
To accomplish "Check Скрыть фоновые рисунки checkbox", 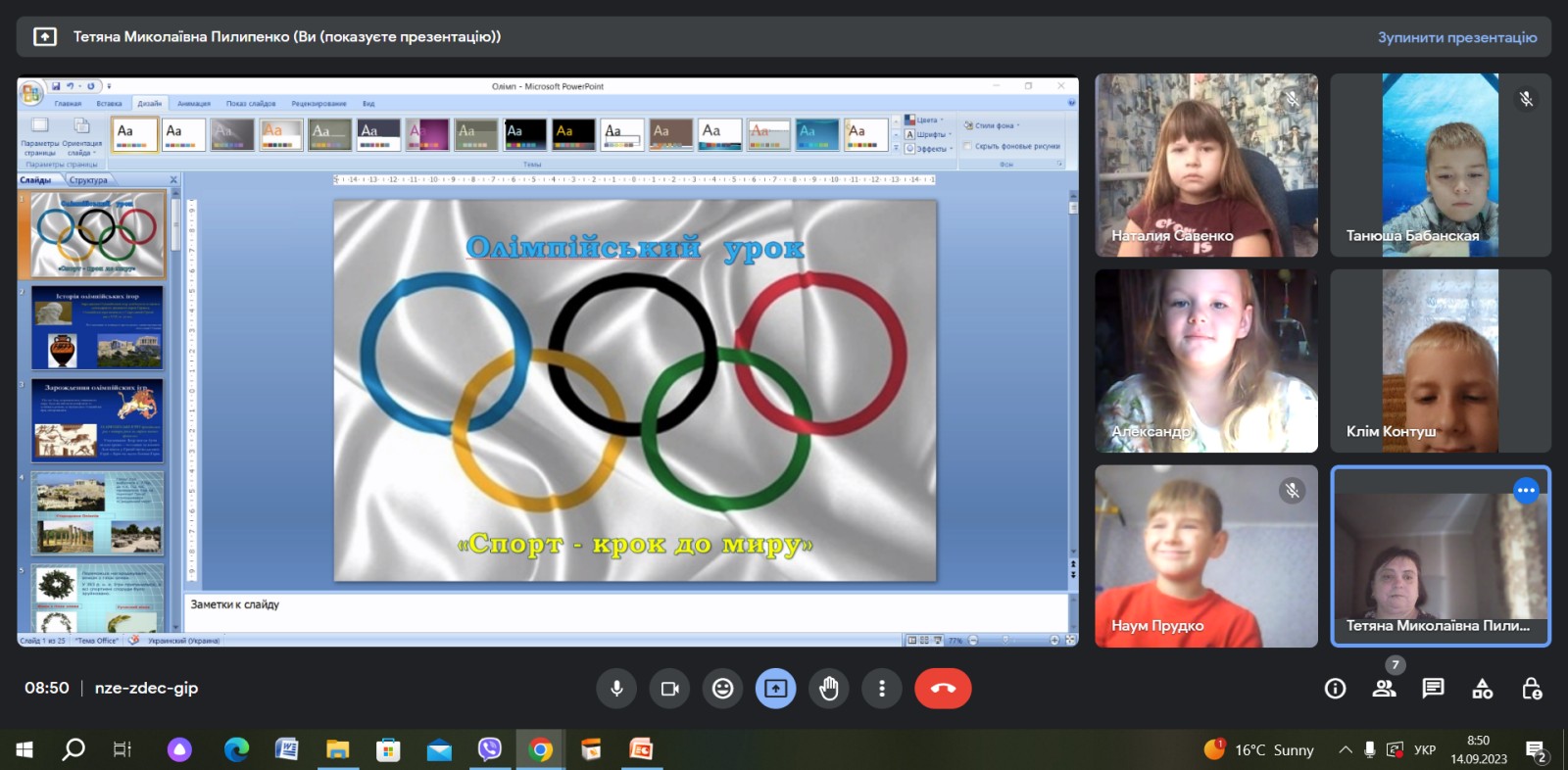I will tap(968, 146).
